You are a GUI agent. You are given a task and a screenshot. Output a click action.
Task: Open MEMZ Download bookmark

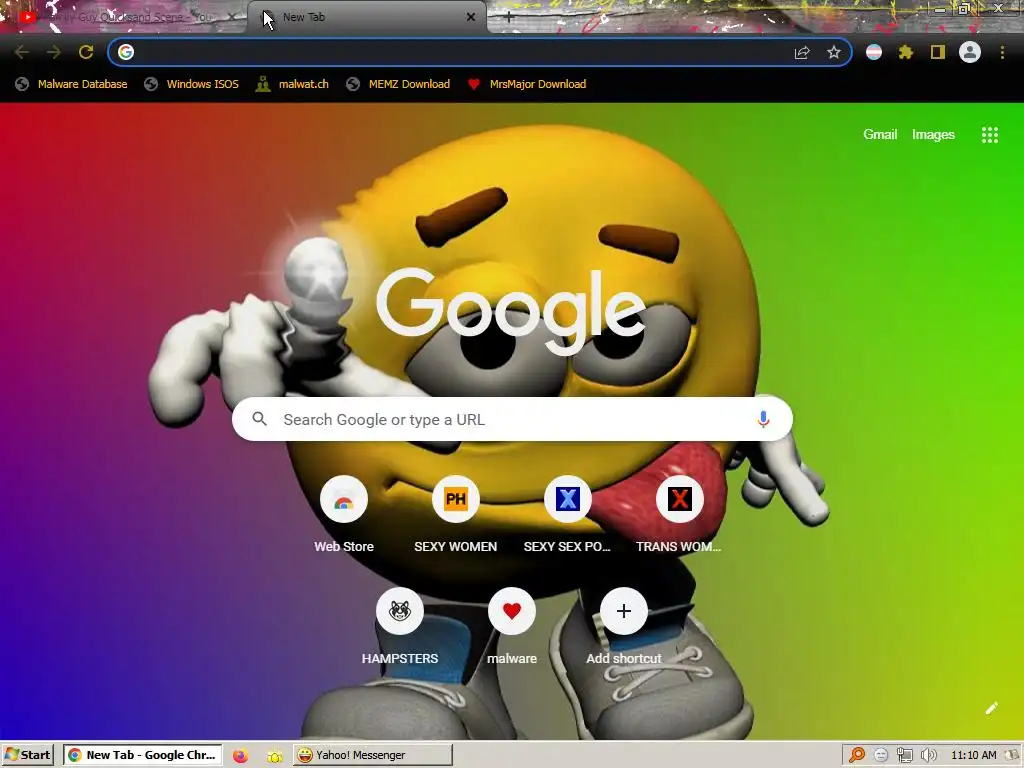click(398, 84)
